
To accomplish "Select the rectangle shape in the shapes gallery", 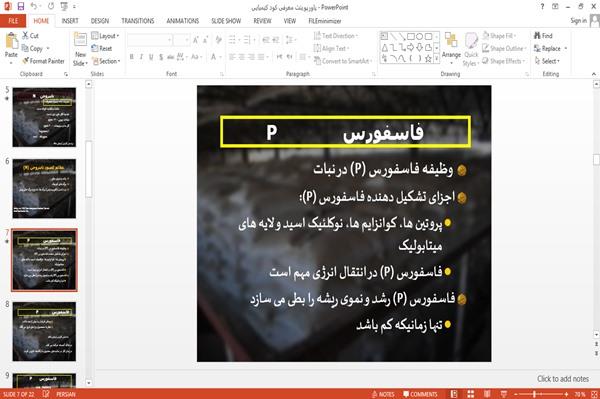I will tap(411, 36).
